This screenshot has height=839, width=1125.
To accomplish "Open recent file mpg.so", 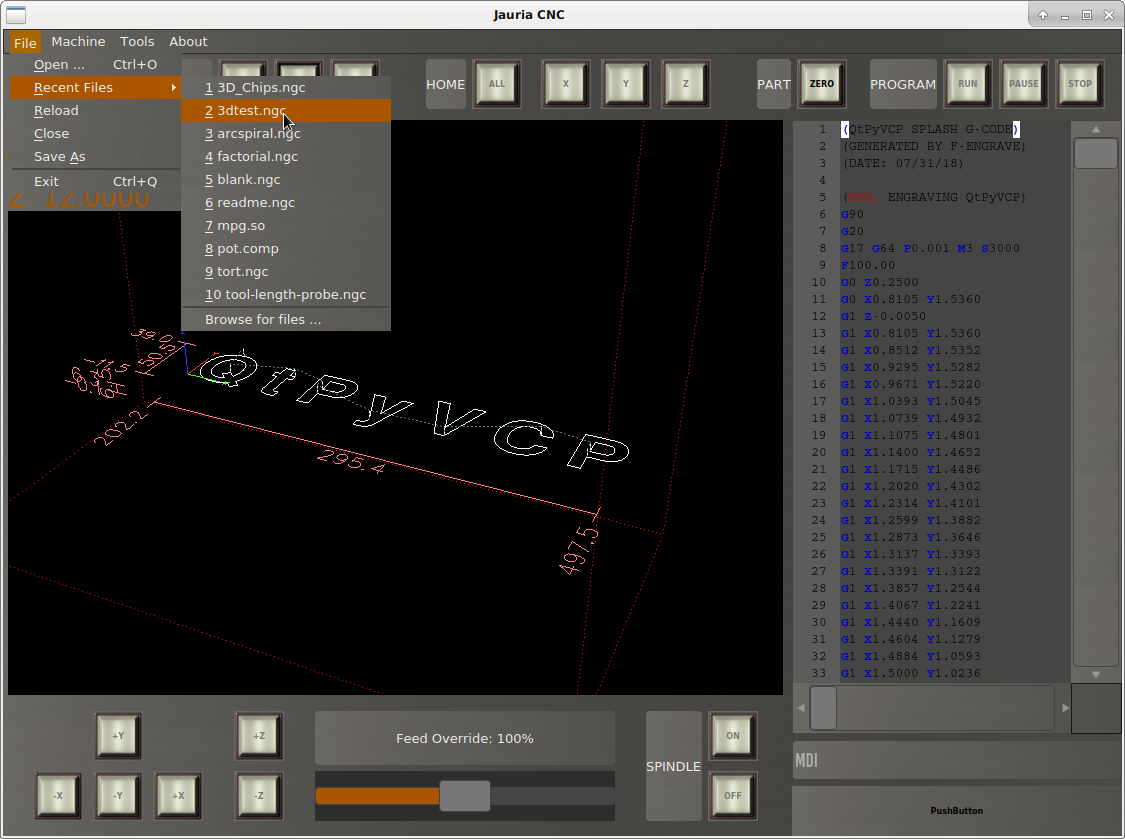I will coord(286,225).
